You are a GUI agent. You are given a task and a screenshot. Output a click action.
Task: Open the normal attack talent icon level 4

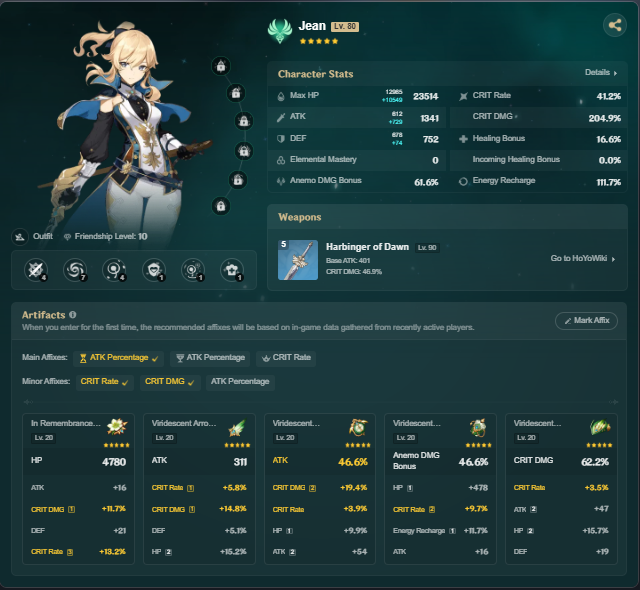36,270
